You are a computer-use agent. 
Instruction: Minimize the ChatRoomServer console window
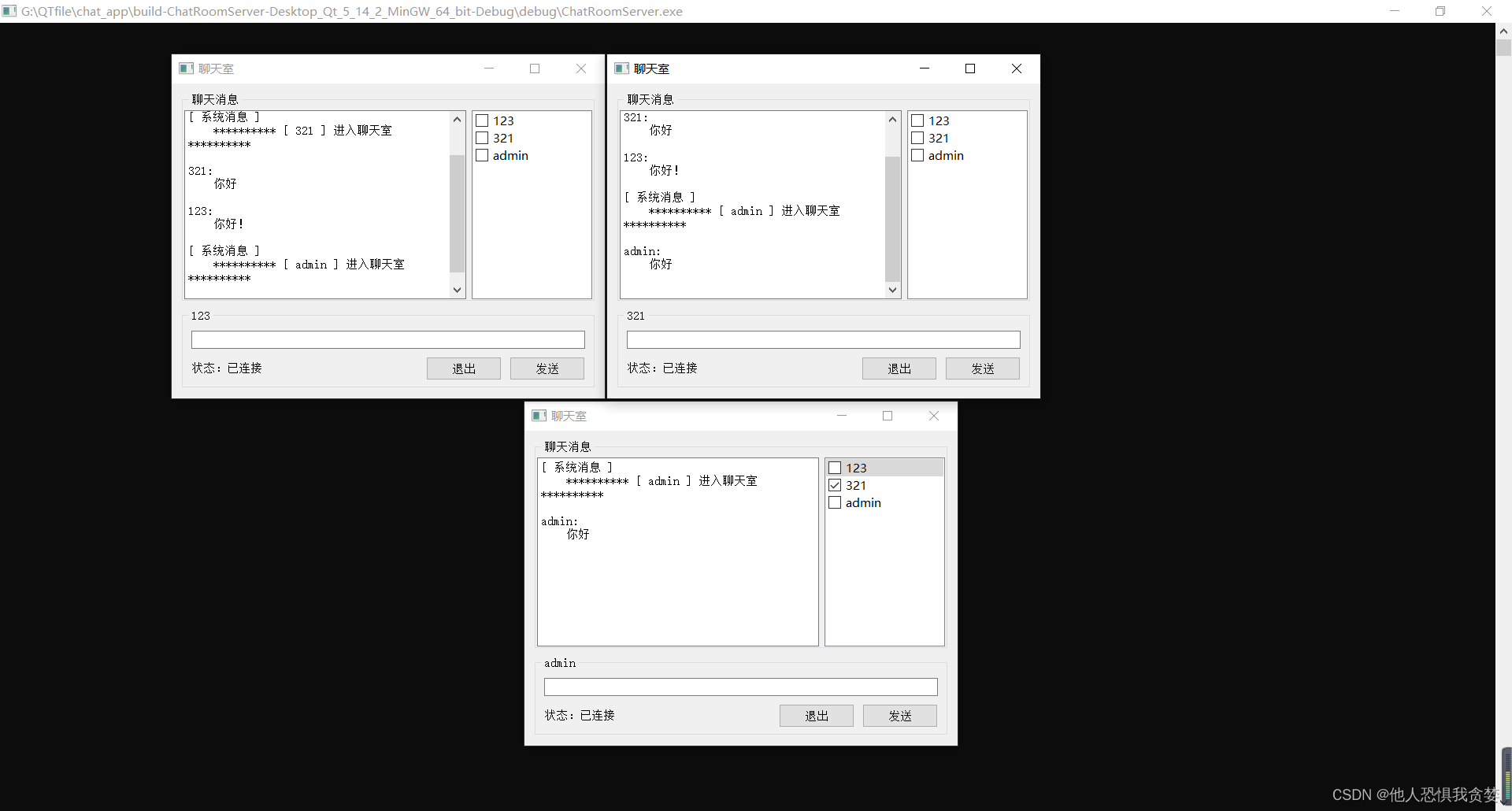(1395, 11)
